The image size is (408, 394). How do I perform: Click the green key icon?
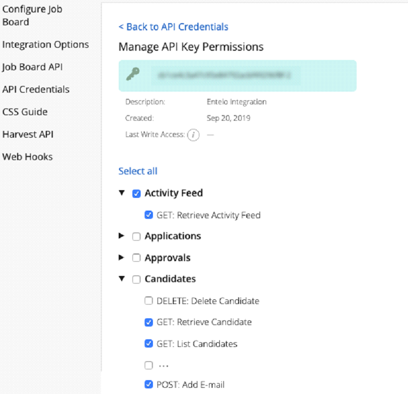point(133,74)
